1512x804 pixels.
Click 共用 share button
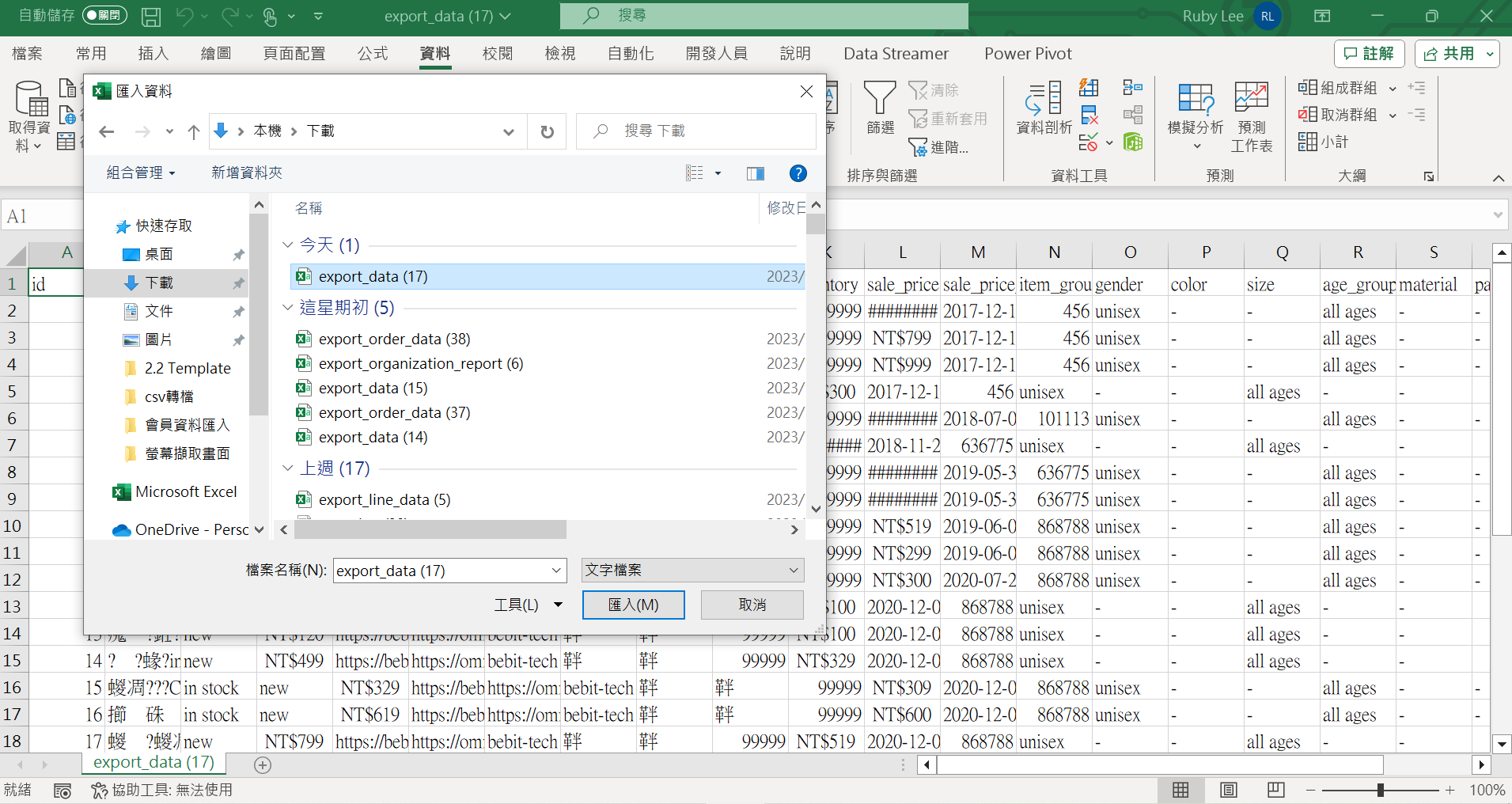pyautogui.click(x=1457, y=54)
